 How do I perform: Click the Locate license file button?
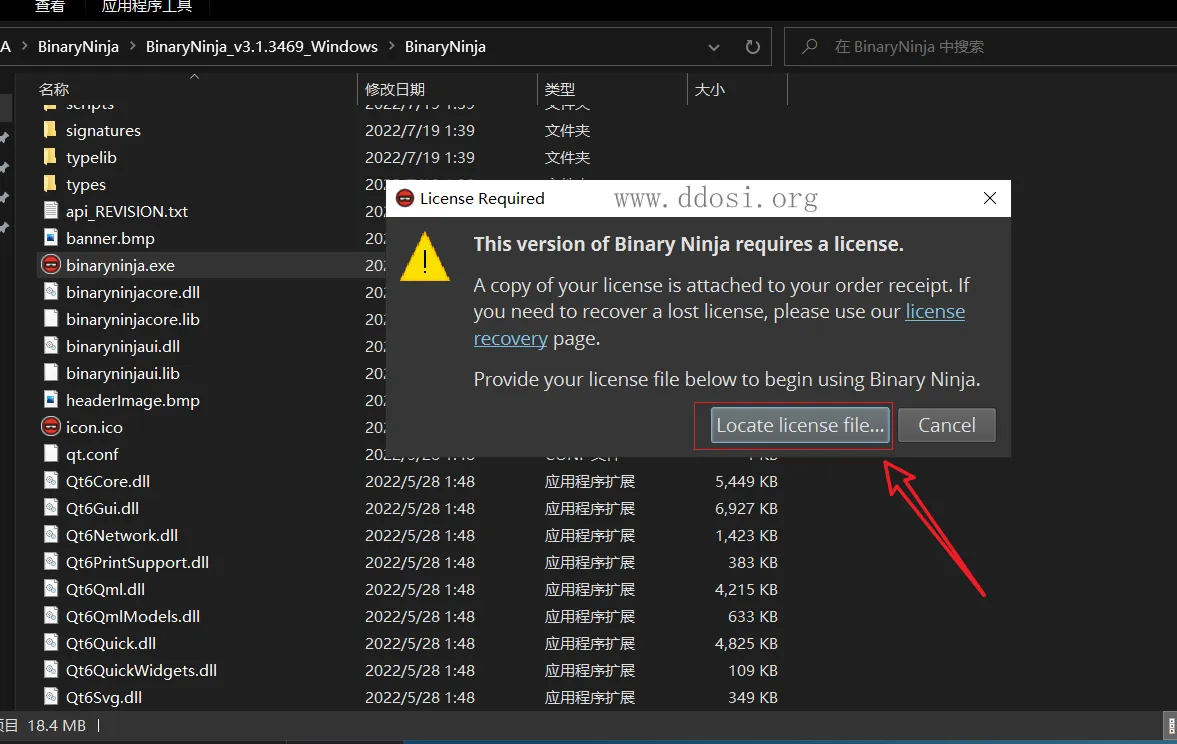(799, 425)
